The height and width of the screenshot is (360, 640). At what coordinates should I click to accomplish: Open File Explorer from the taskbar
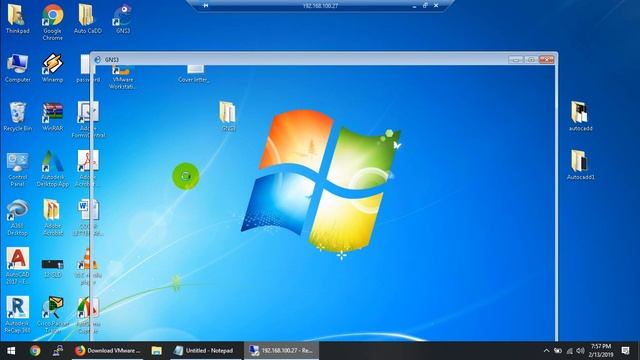(157, 351)
